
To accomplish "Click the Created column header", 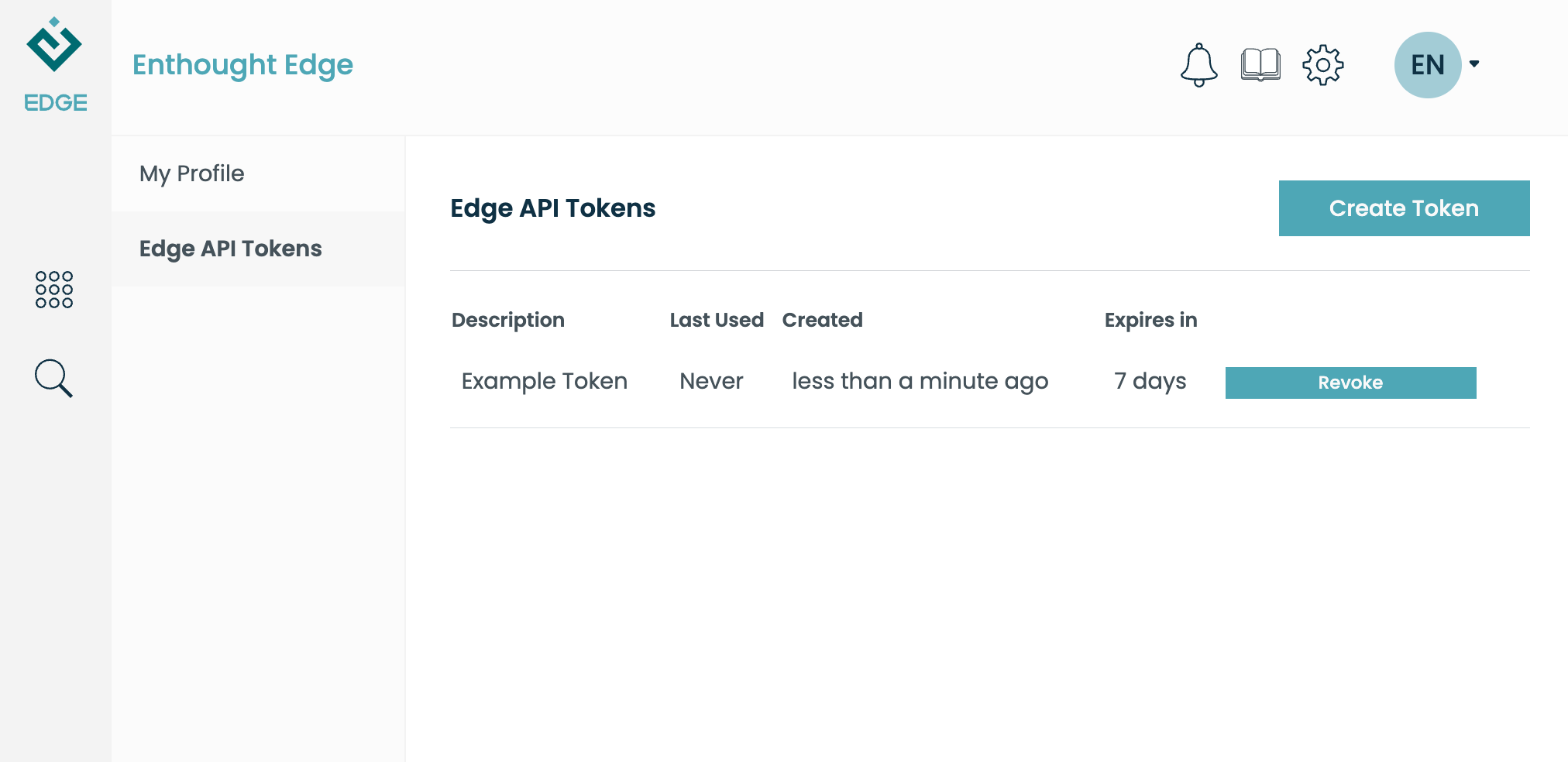I will coord(822,320).
